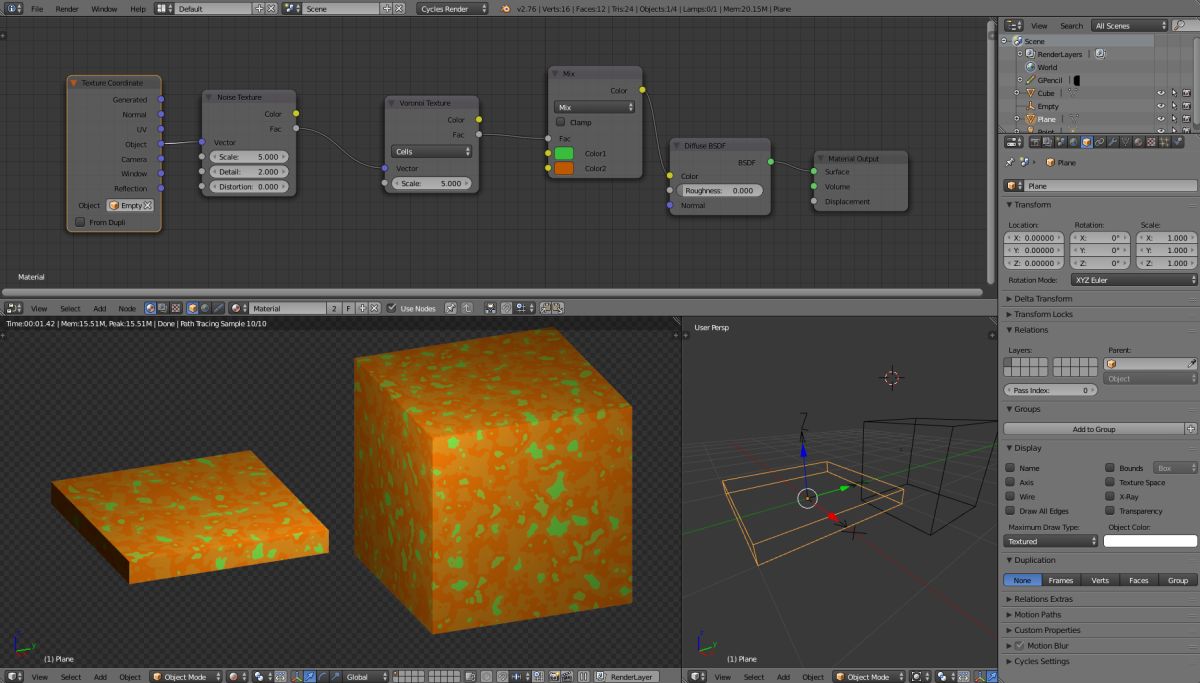This screenshot has height=683, width=1200.
Task: Click the green Color1 swatch in Mix node
Action: coord(564,153)
